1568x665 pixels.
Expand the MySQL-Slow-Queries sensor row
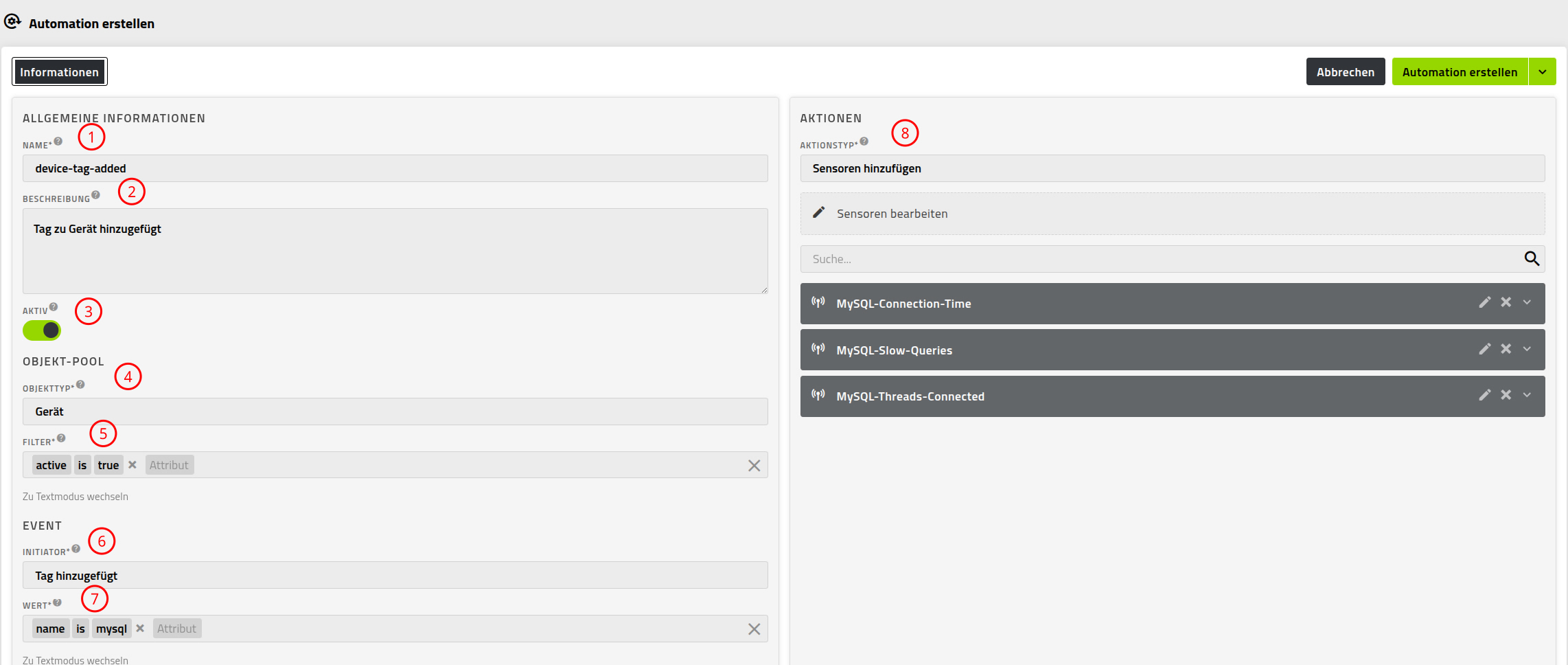point(1527,349)
